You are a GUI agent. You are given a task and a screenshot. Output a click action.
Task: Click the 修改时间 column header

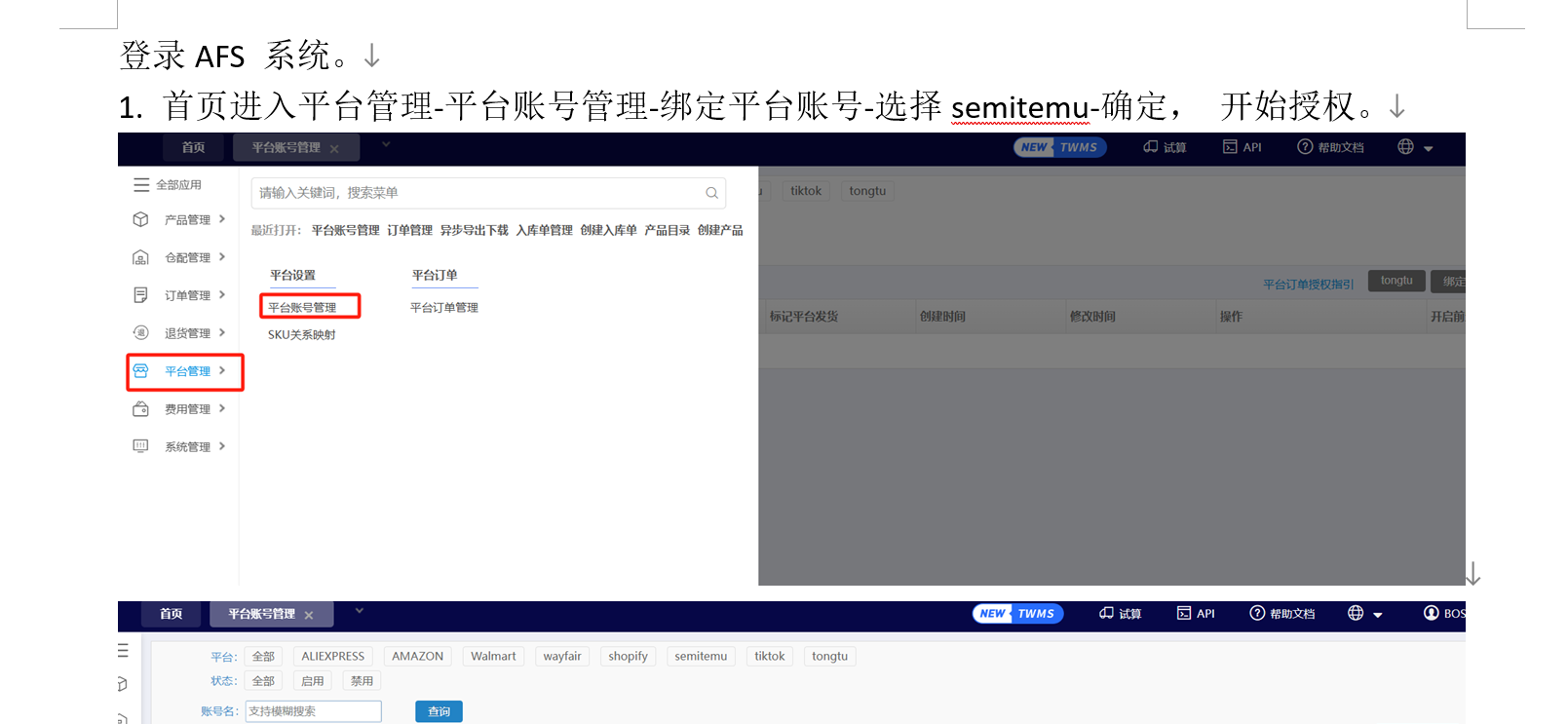pos(1092,317)
